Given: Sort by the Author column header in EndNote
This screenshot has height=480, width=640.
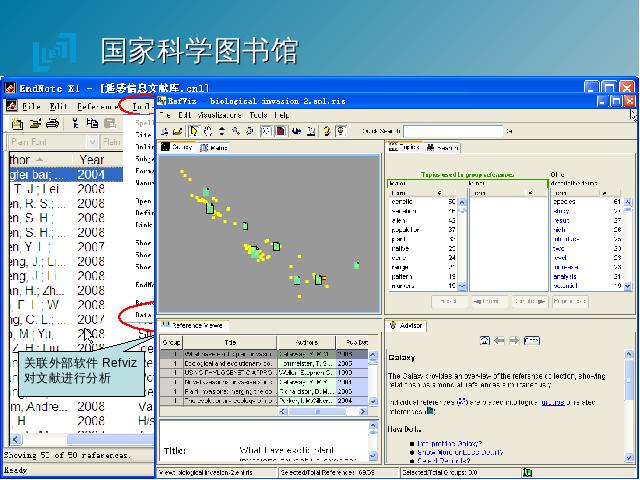Looking at the screenshot, I should pyautogui.click(x=39, y=159).
